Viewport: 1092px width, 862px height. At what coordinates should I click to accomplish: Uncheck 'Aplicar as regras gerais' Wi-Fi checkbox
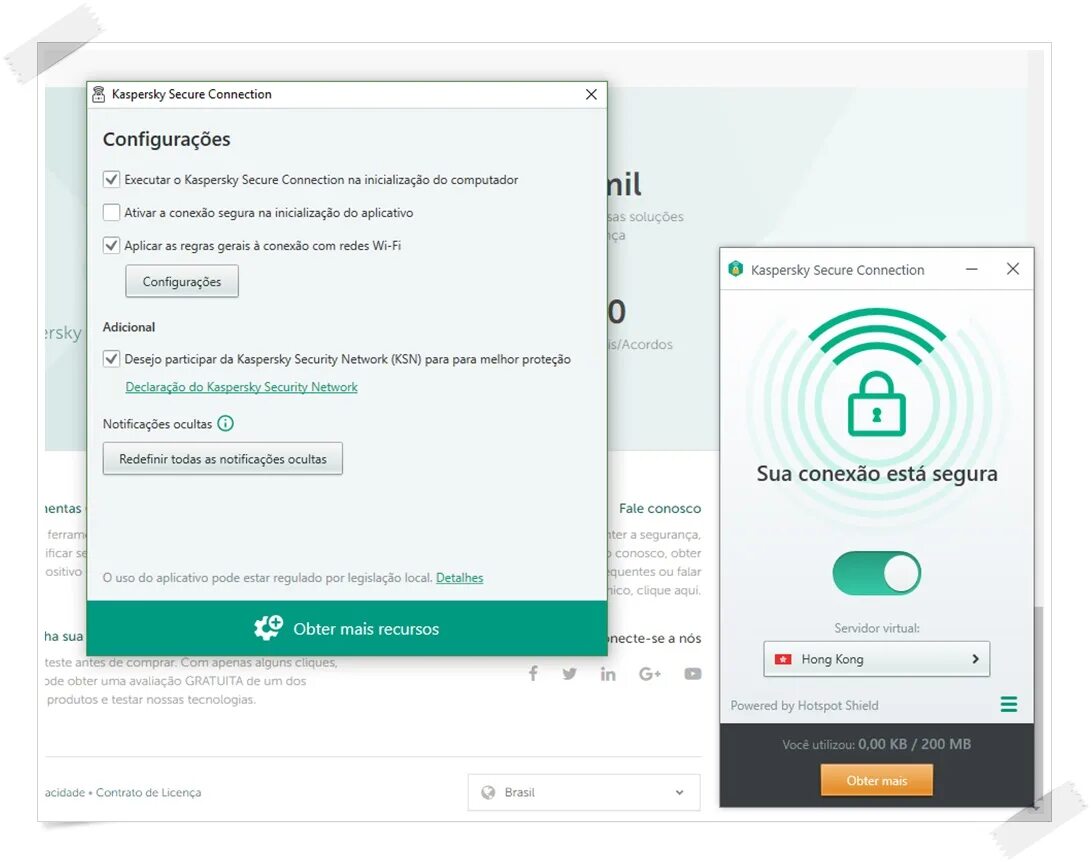[x=111, y=245]
